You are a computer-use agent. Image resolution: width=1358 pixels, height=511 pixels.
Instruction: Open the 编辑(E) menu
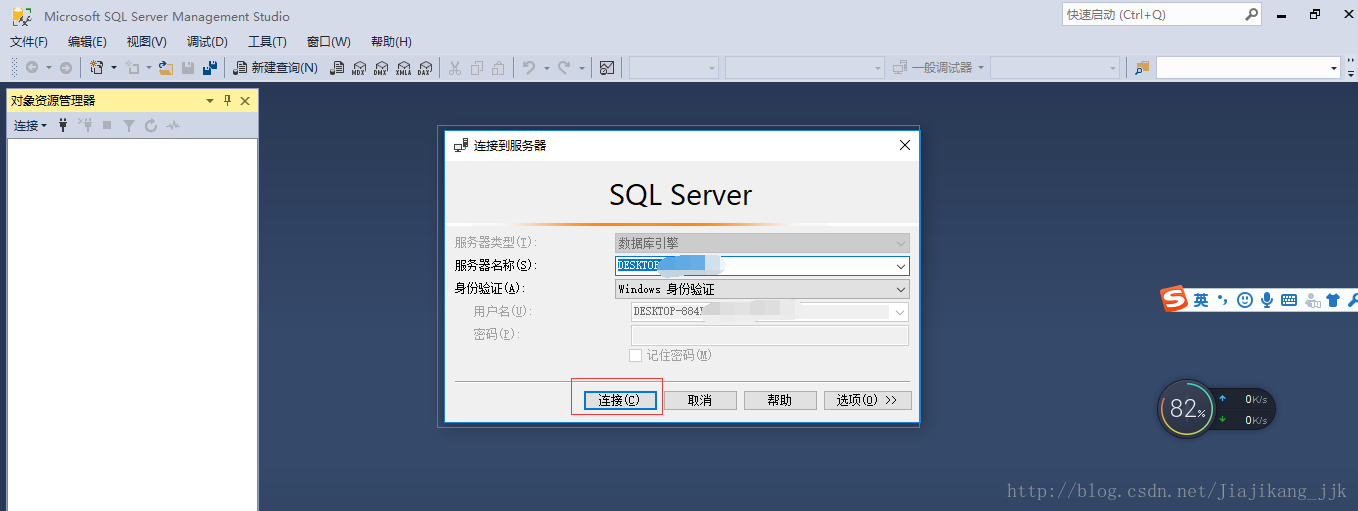point(87,42)
